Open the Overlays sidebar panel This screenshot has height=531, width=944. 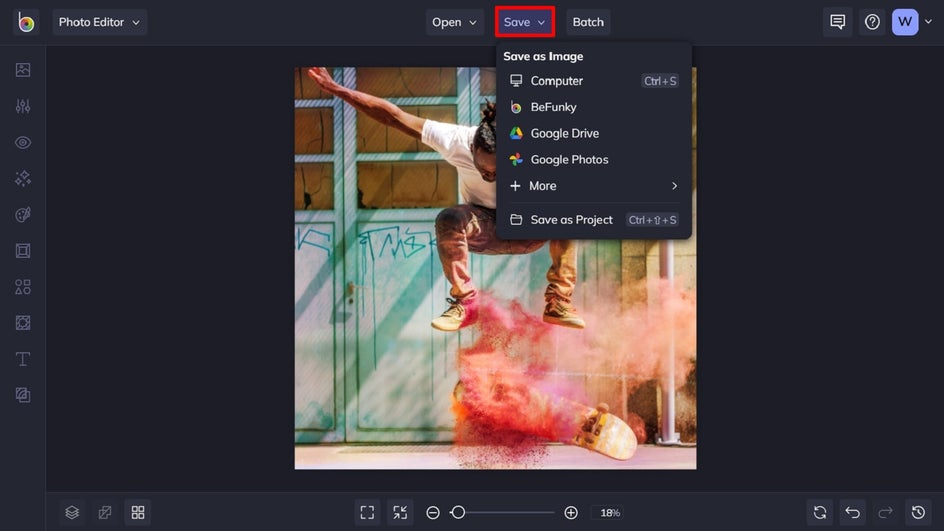[23, 323]
